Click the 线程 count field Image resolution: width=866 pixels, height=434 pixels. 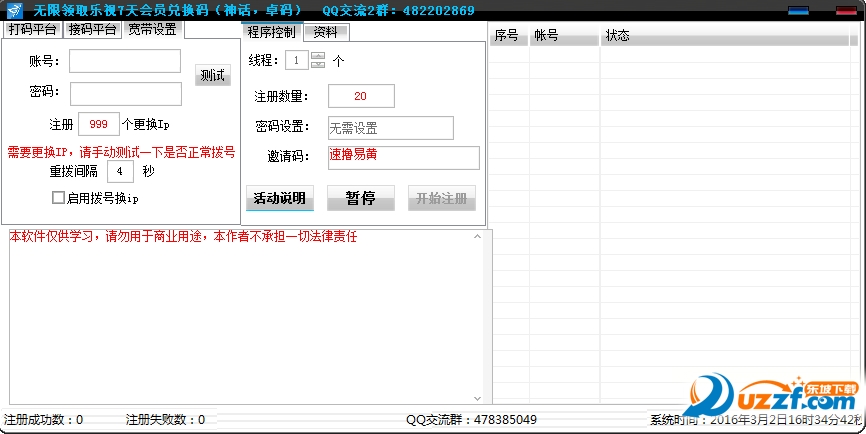(297, 60)
